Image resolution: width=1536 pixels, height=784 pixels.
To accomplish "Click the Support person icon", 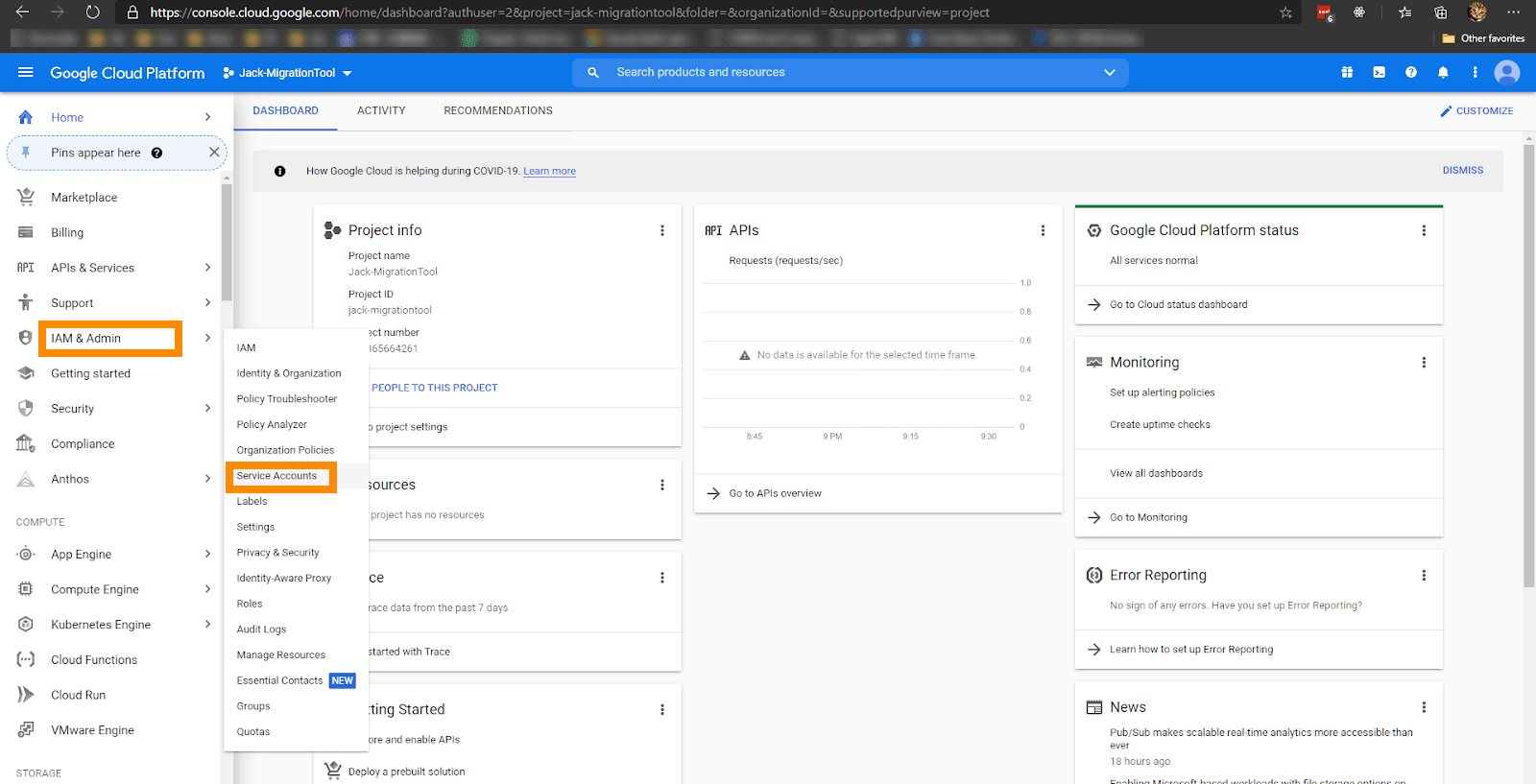I will [x=26, y=303].
